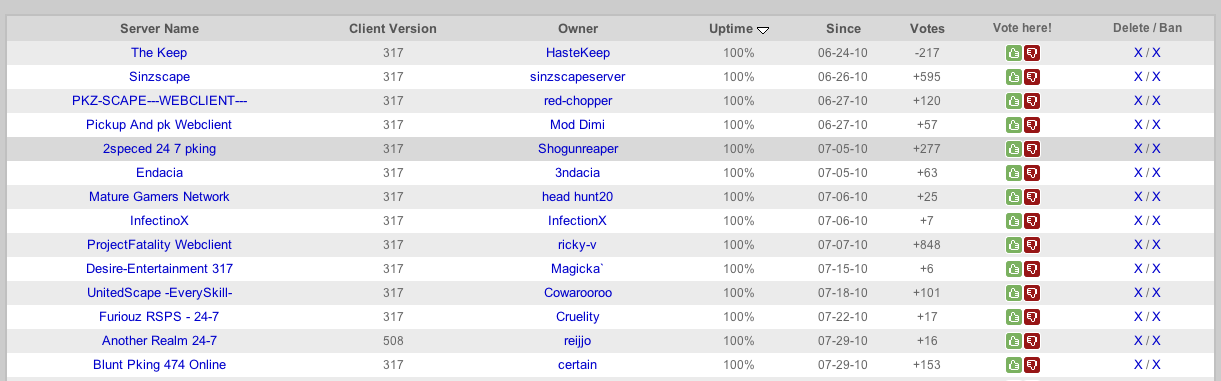Open owner profile Mod Dimi
1221x381 pixels.
click(577, 125)
